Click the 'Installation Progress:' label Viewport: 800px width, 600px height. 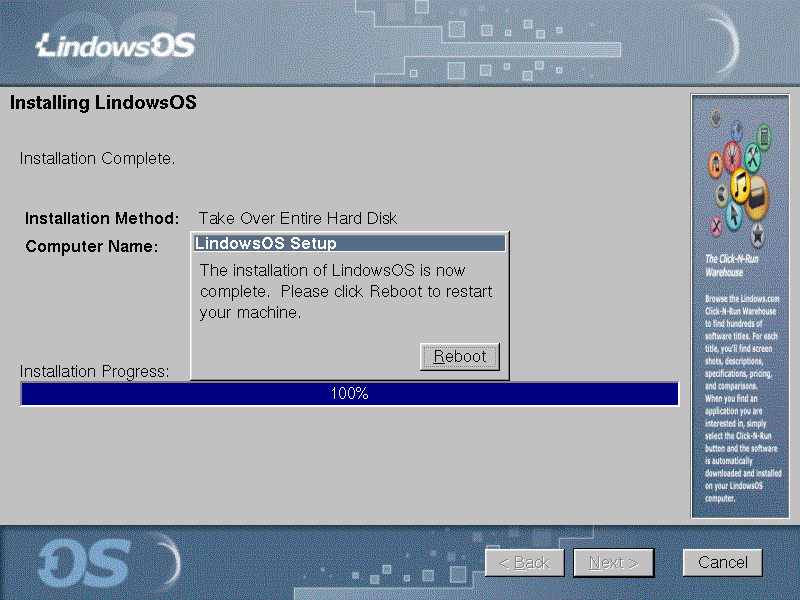pos(94,371)
